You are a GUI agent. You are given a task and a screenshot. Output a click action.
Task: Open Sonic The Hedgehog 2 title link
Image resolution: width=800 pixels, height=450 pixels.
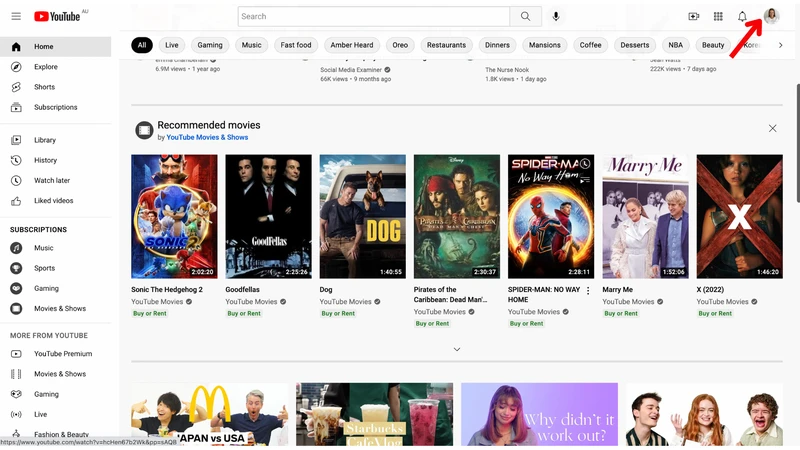(167, 290)
